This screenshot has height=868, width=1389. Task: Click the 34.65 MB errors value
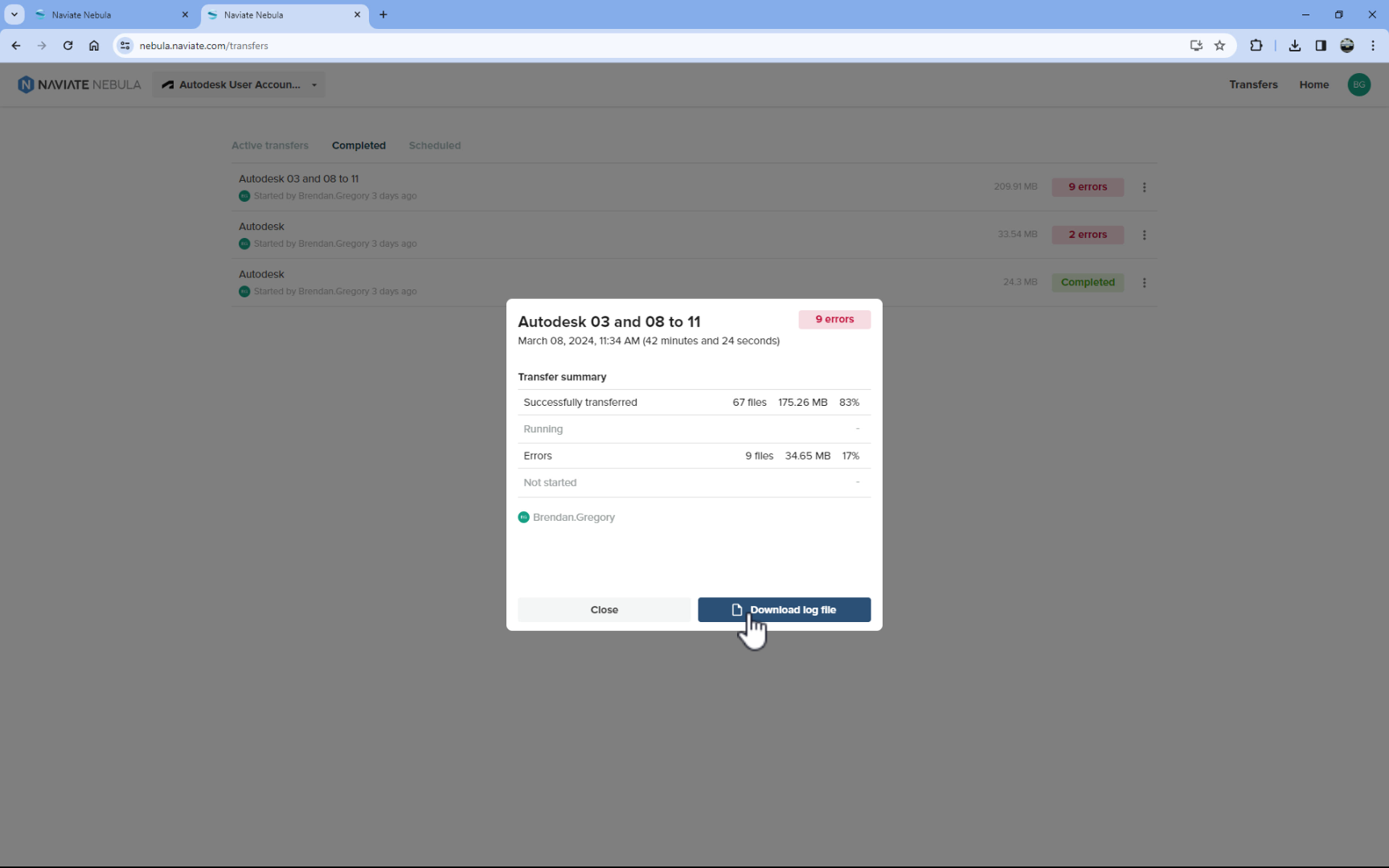(x=808, y=456)
